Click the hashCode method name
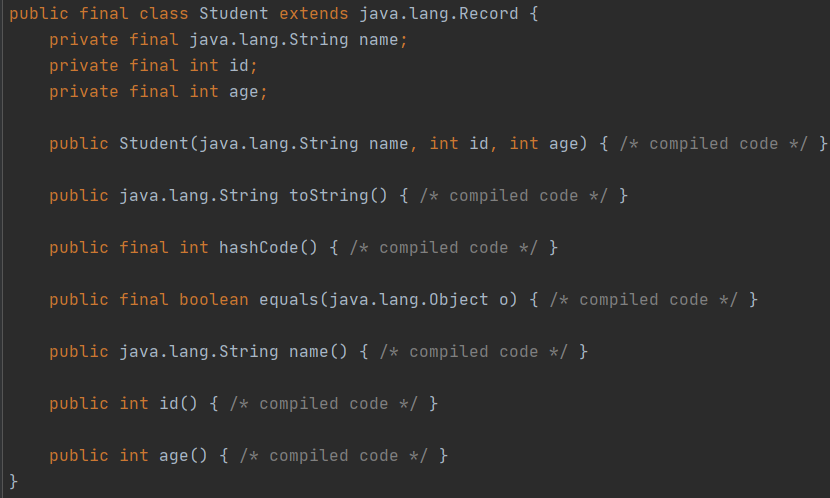This screenshot has height=498, width=830. pos(259,248)
